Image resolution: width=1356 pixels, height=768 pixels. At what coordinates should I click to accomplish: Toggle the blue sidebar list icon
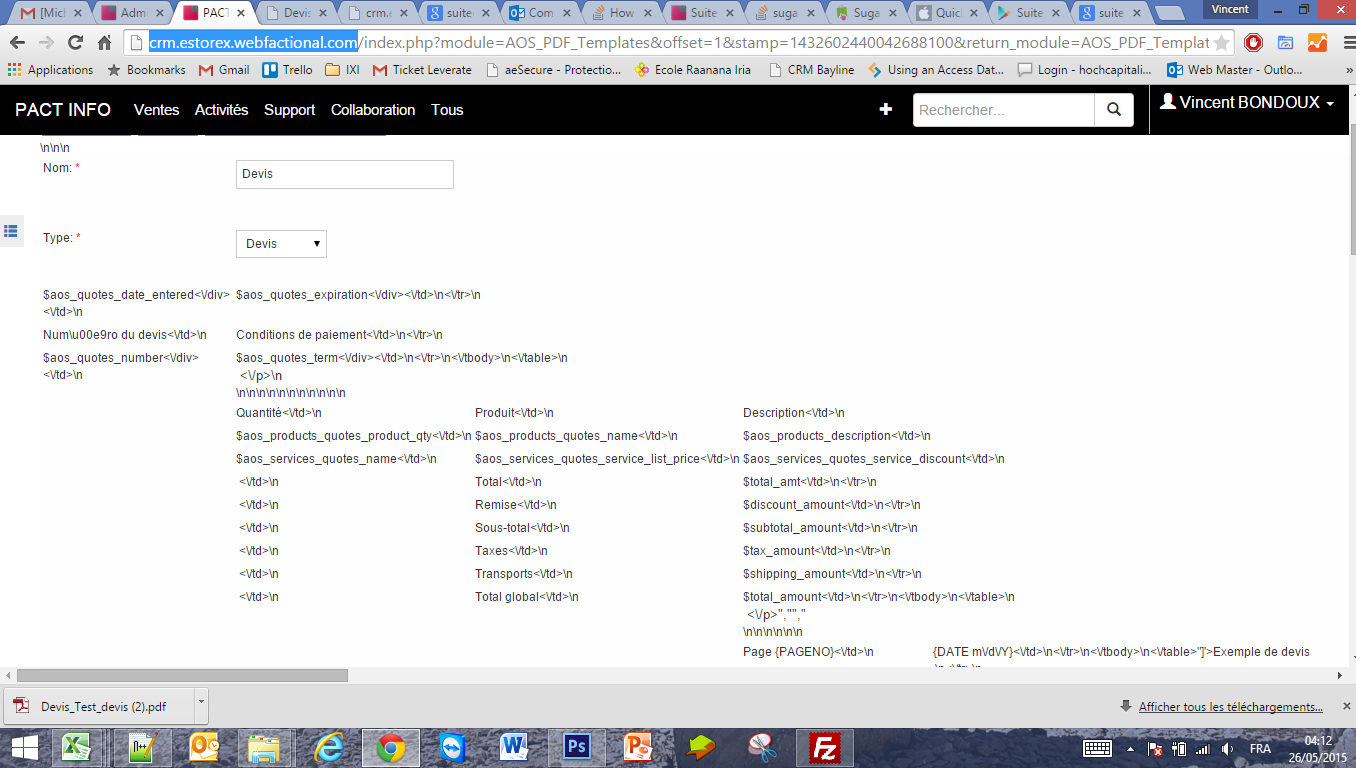click(11, 231)
